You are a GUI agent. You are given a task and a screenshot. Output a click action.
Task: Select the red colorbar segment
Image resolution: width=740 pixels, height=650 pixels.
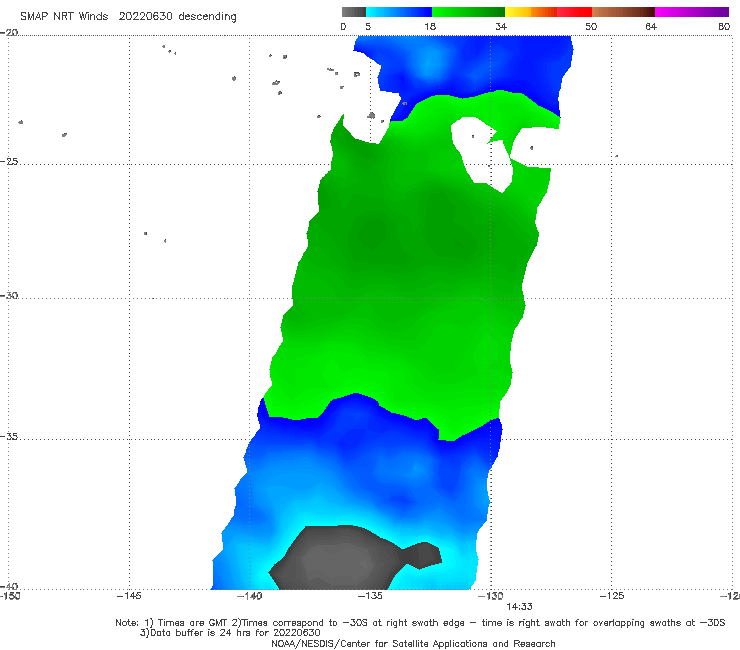pyautogui.click(x=574, y=12)
